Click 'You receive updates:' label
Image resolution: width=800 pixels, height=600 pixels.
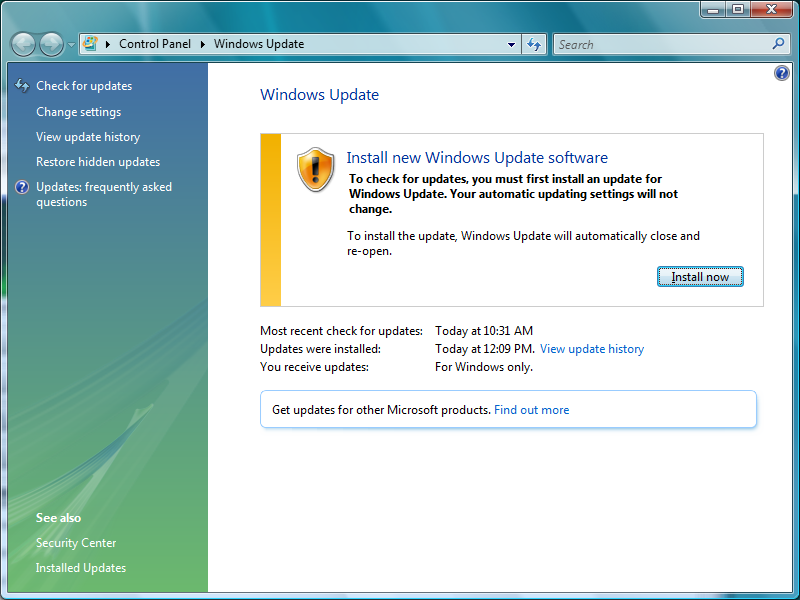point(314,367)
